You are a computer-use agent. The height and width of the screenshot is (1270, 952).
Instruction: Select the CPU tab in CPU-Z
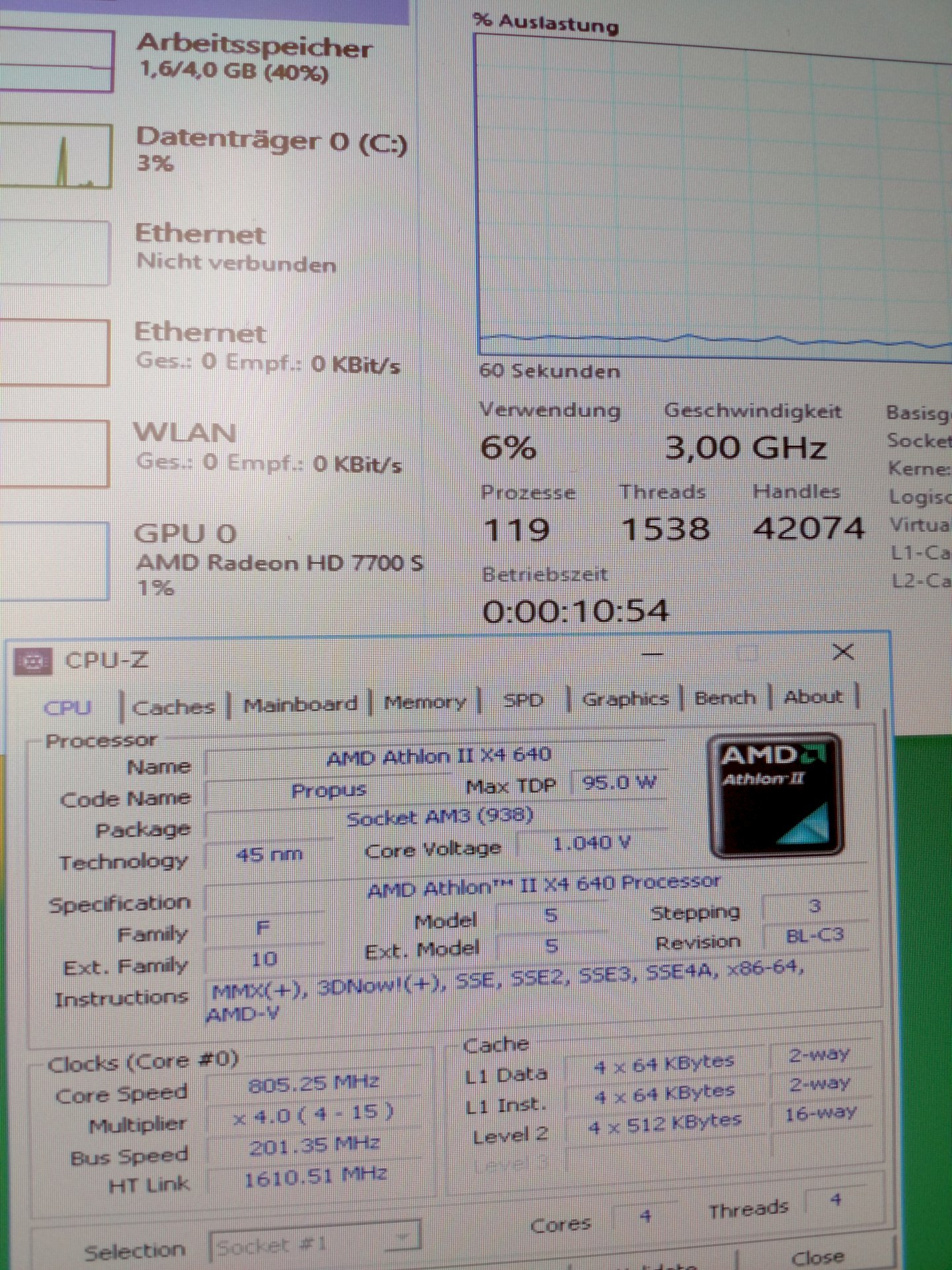click(x=67, y=708)
